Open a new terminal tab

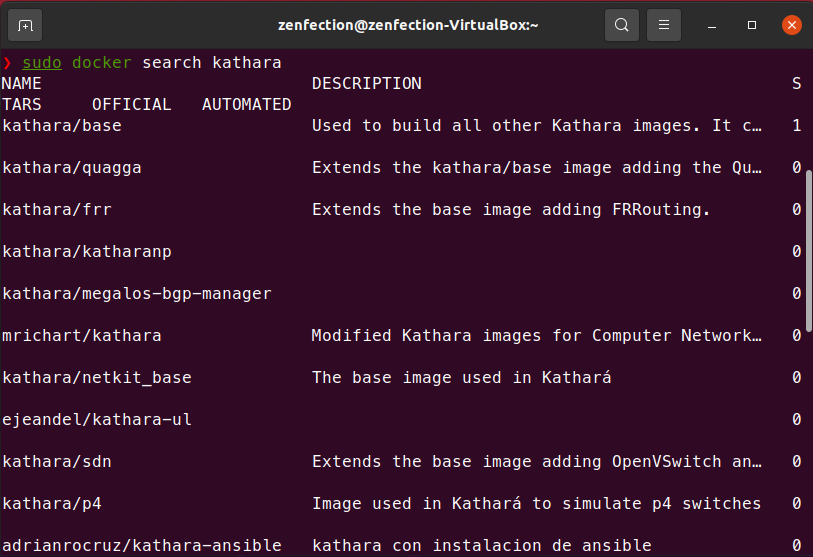coord(25,25)
